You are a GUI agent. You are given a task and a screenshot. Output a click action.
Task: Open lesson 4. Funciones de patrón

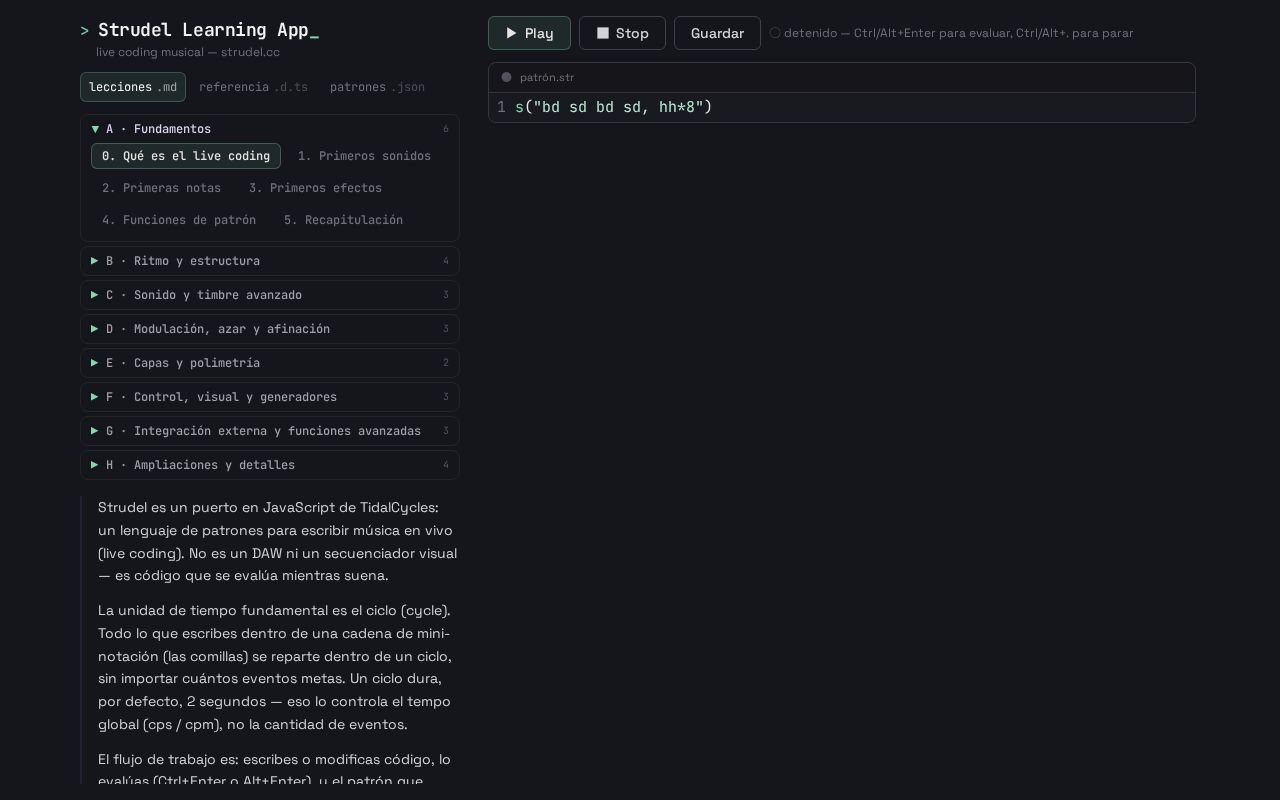click(179, 220)
